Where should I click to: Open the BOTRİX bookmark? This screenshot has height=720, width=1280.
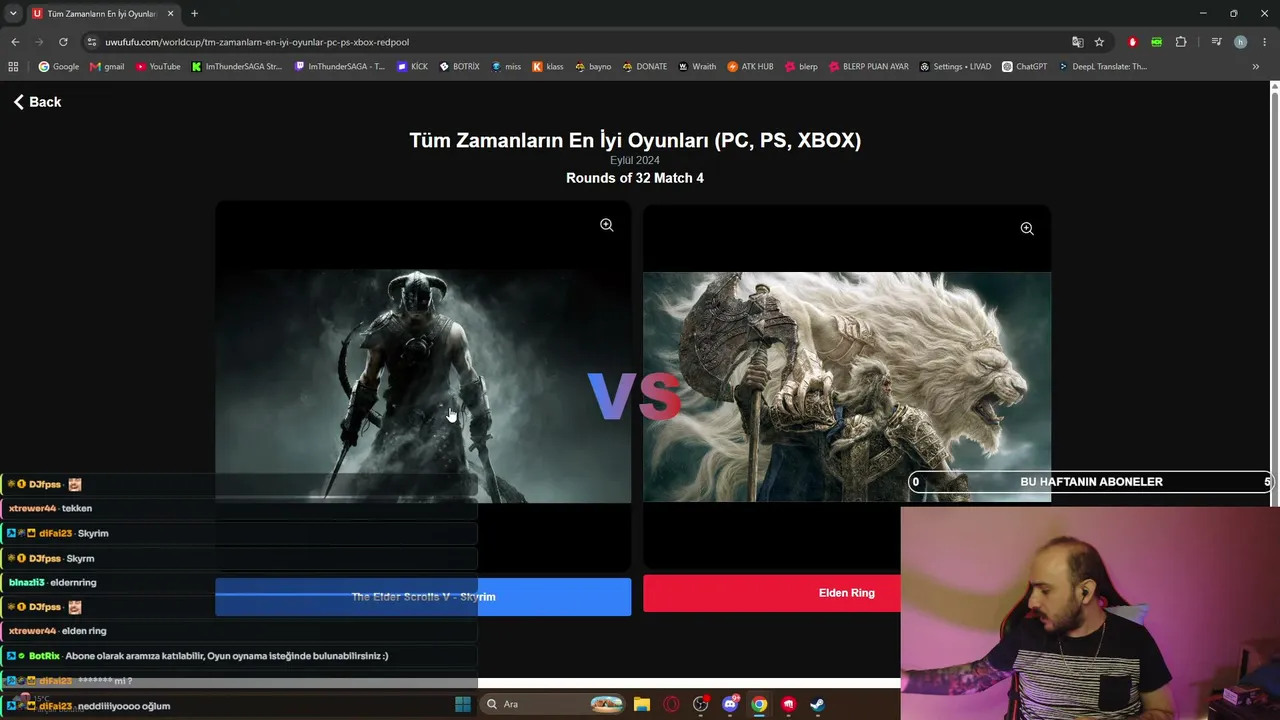point(459,67)
